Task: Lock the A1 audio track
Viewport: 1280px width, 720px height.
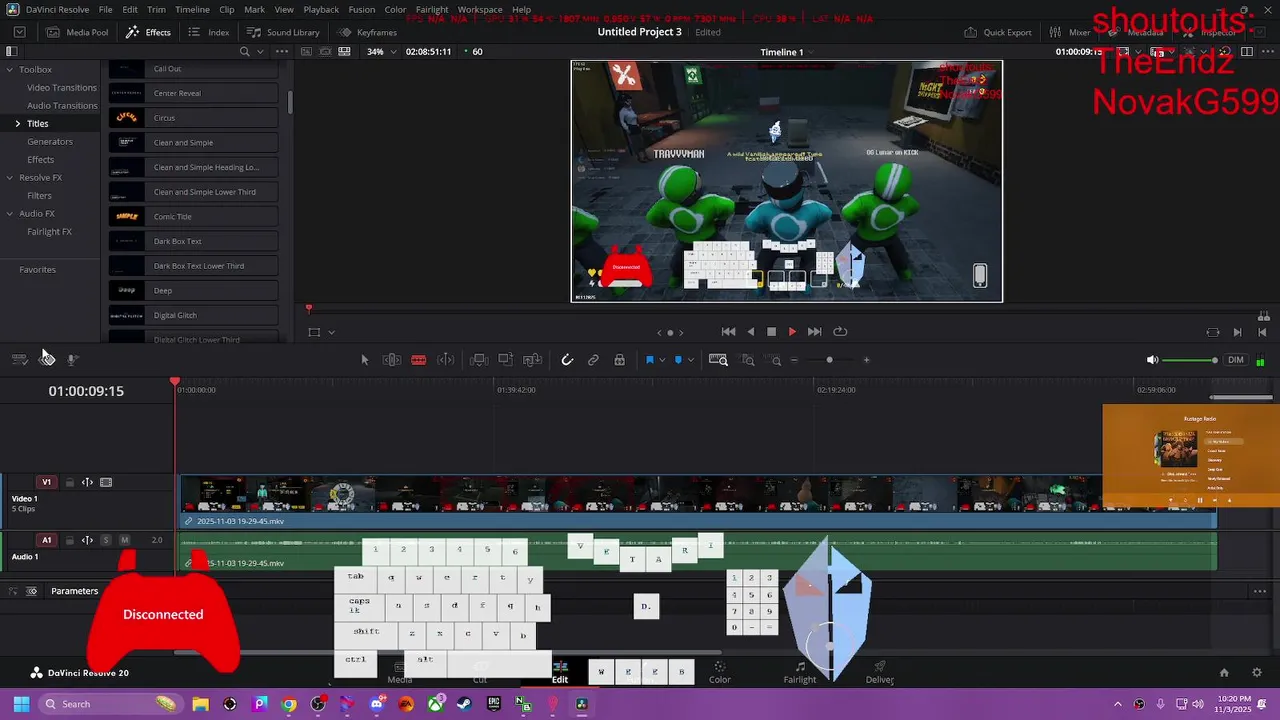Action: tap(70, 540)
